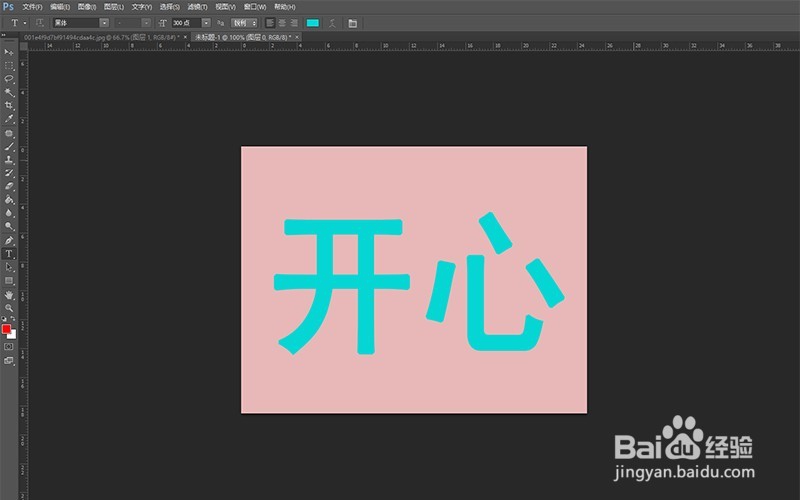Screen dimensions: 800x500
Task: Expand the tools panel double-arrow
Action: 3,35
